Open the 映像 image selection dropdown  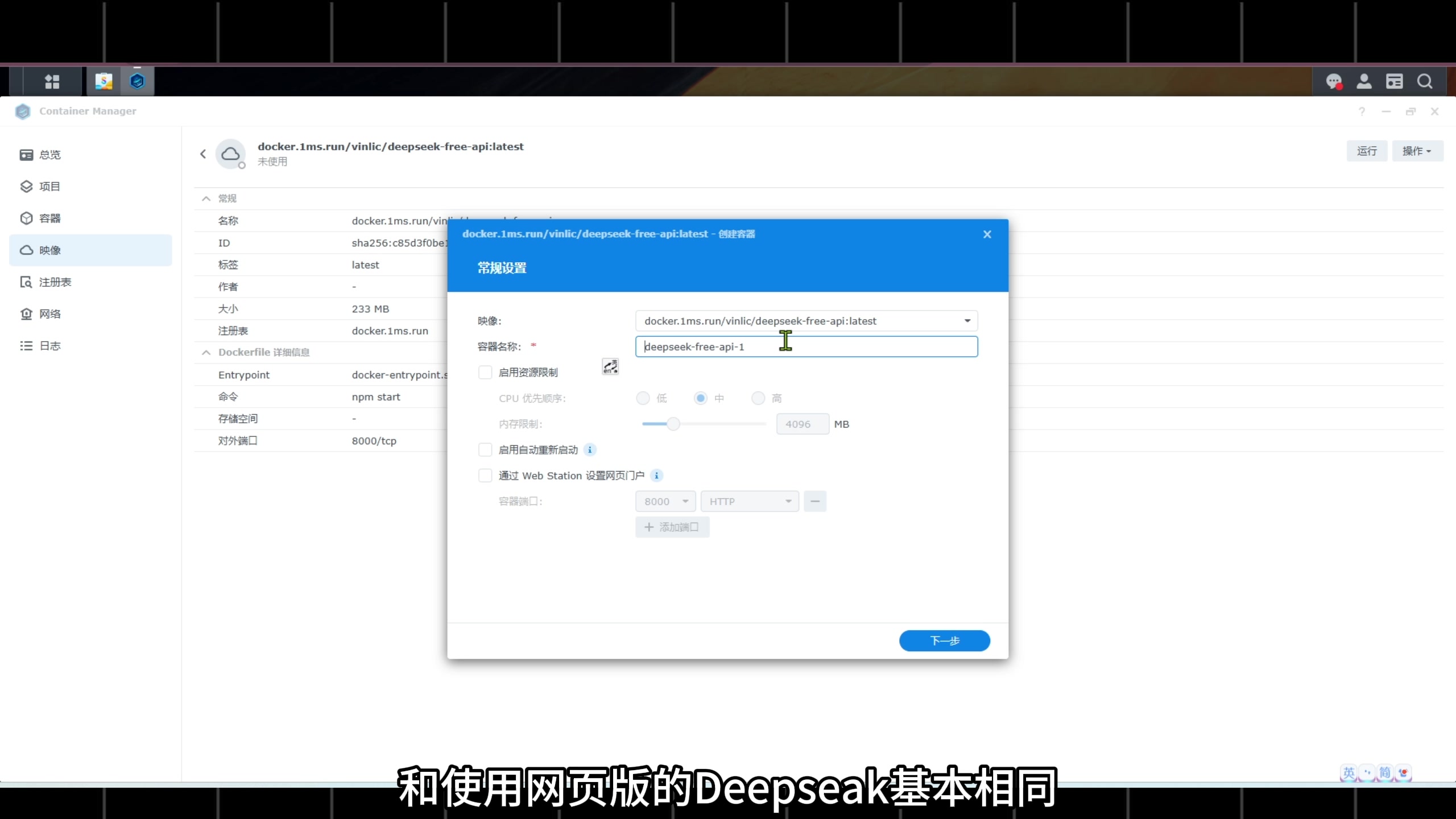click(967, 321)
